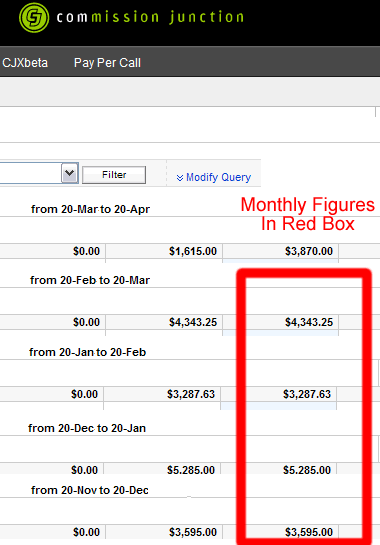Click the $1,615.00 amount cell

pos(193,251)
